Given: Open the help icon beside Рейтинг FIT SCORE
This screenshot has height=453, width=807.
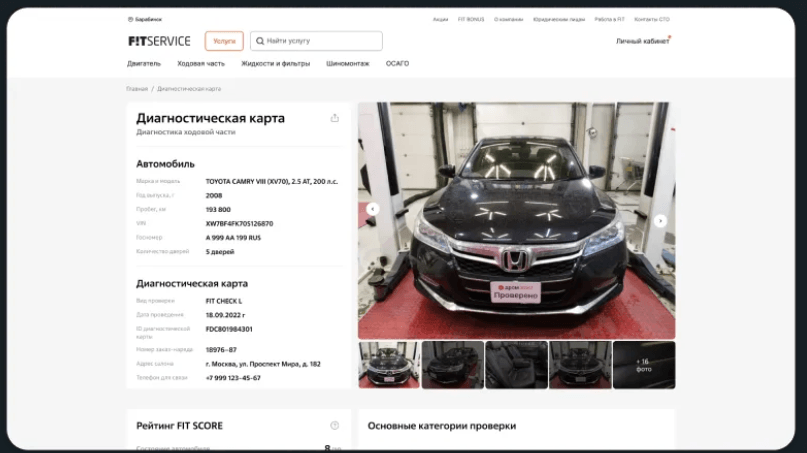Looking at the screenshot, I should [x=335, y=425].
